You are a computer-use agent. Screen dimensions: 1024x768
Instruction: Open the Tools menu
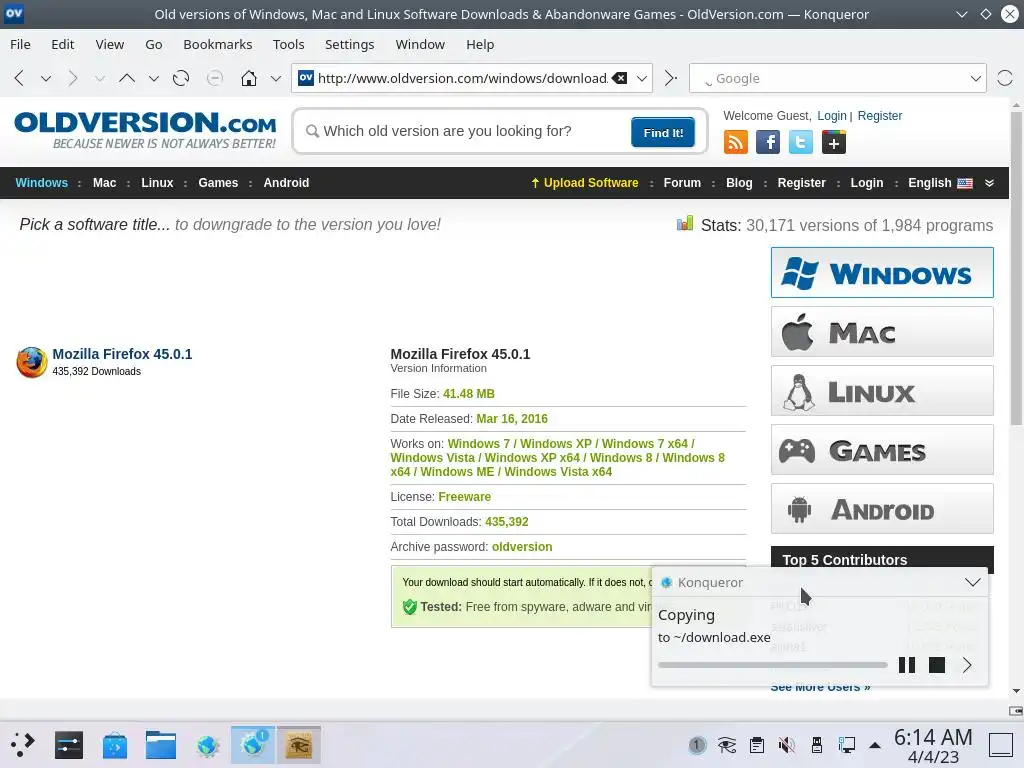pos(289,44)
